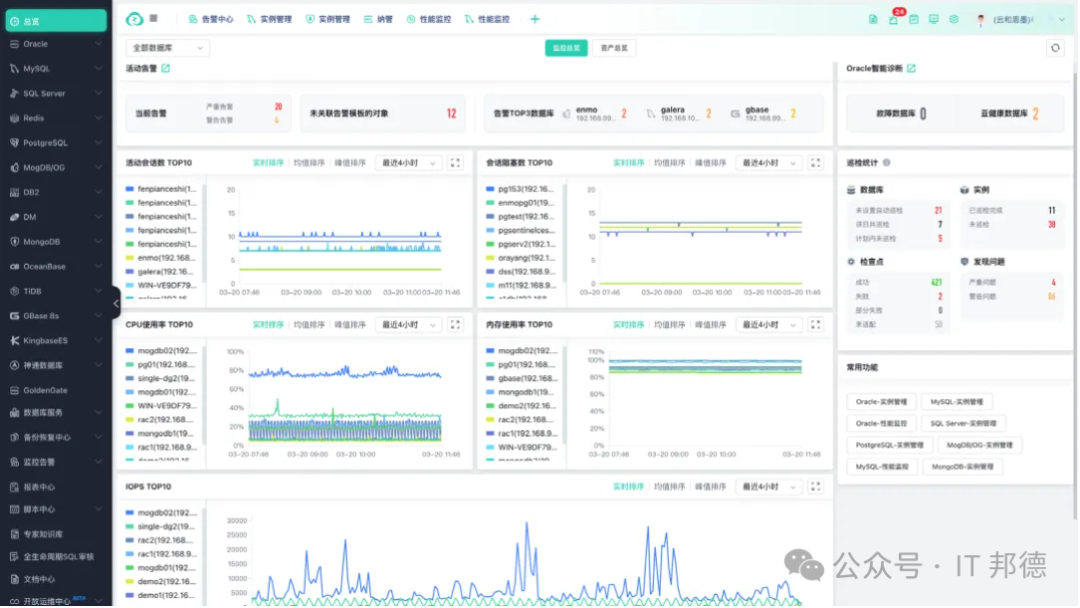Open notifications bell with 24 badge
The height and width of the screenshot is (608, 1080).
point(893,19)
